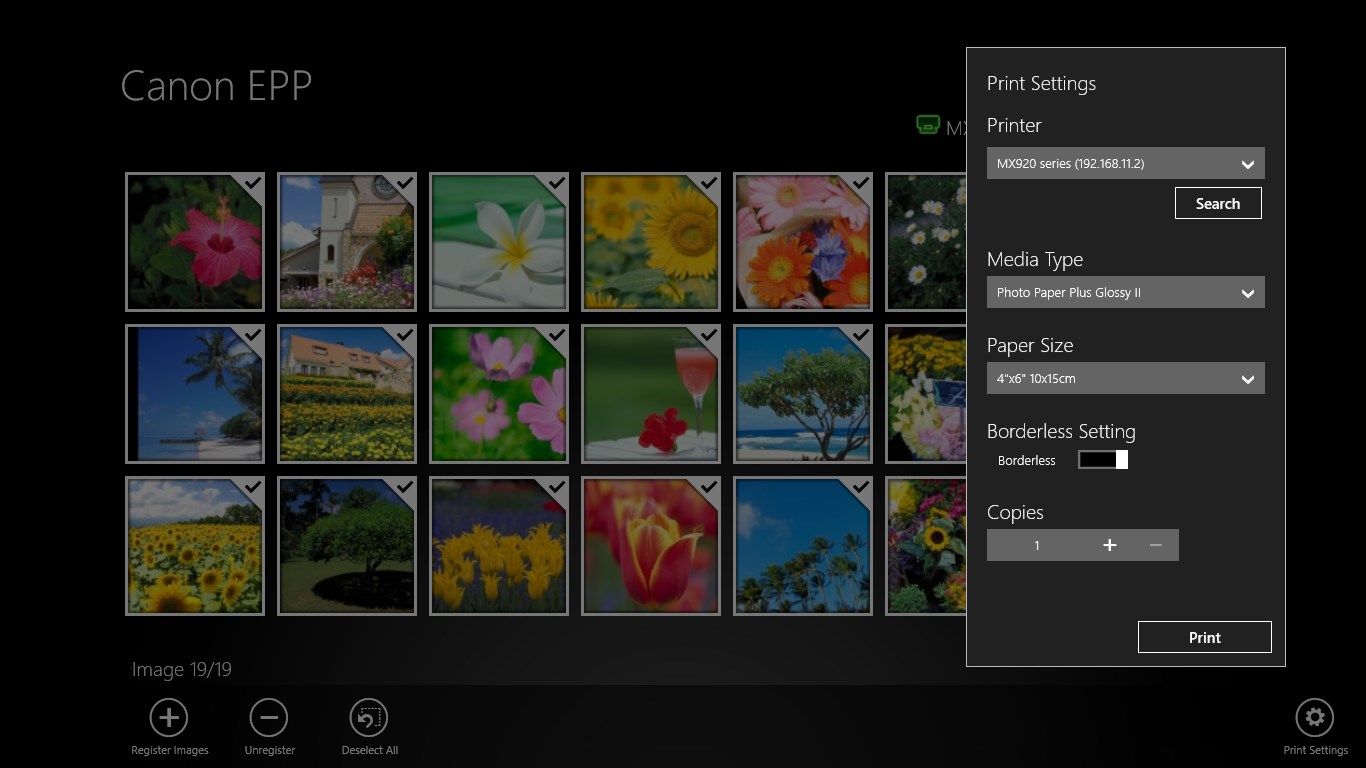The height and width of the screenshot is (768, 1366).
Task: Open the Printer dropdown MX920 series
Action: 1125,163
